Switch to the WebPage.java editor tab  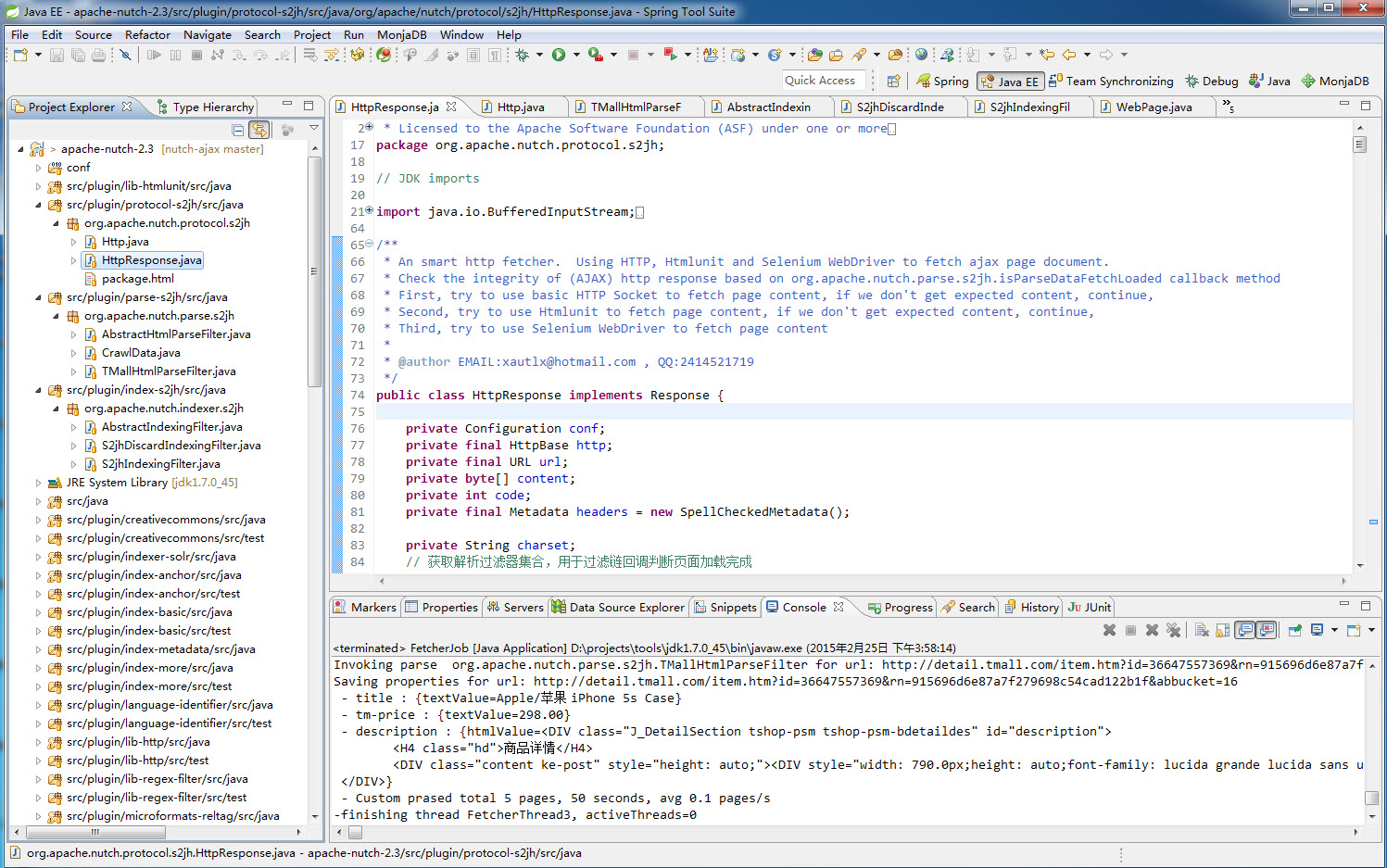(1154, 107)
